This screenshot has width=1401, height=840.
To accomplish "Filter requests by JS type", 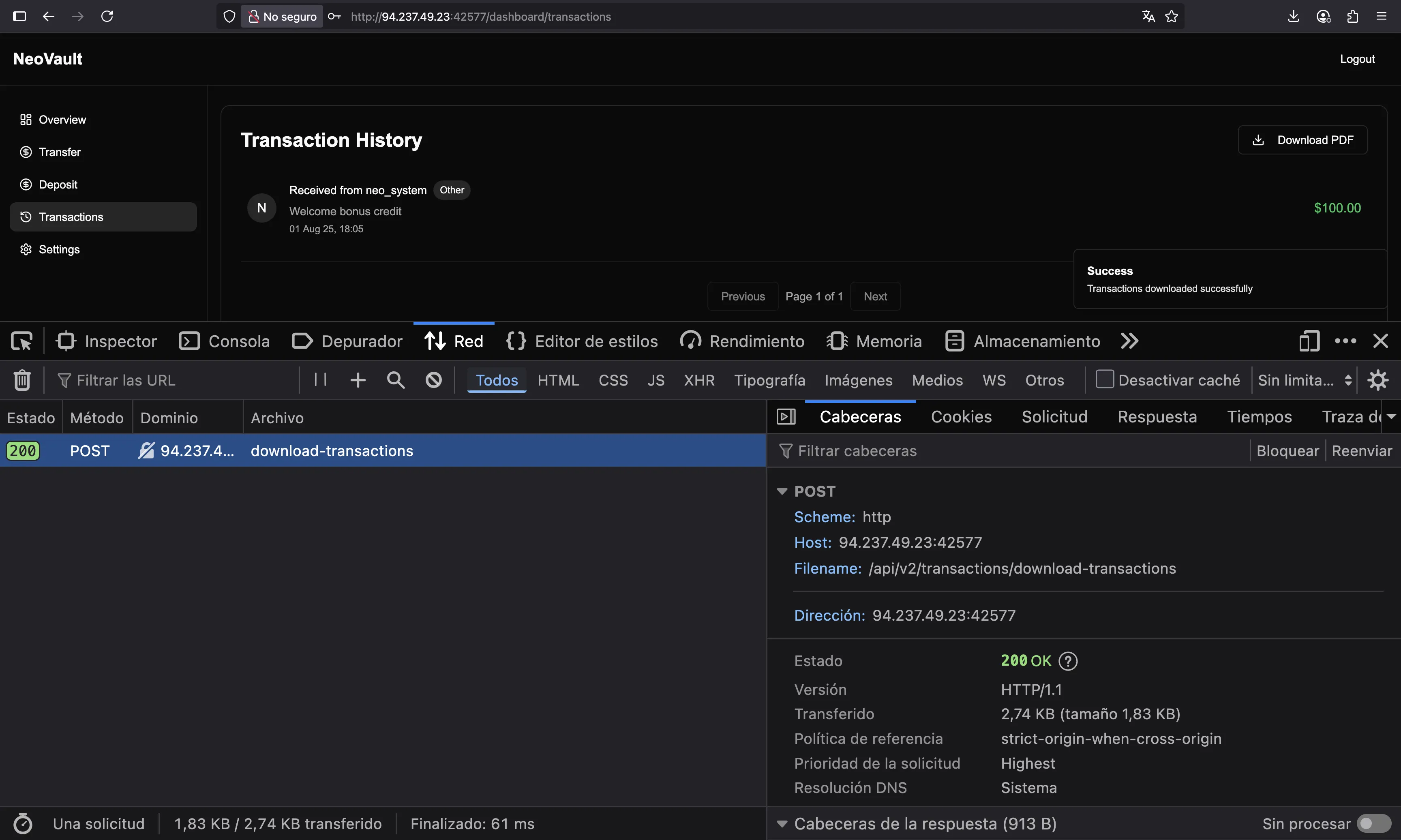I will click(x=656, y=380).
